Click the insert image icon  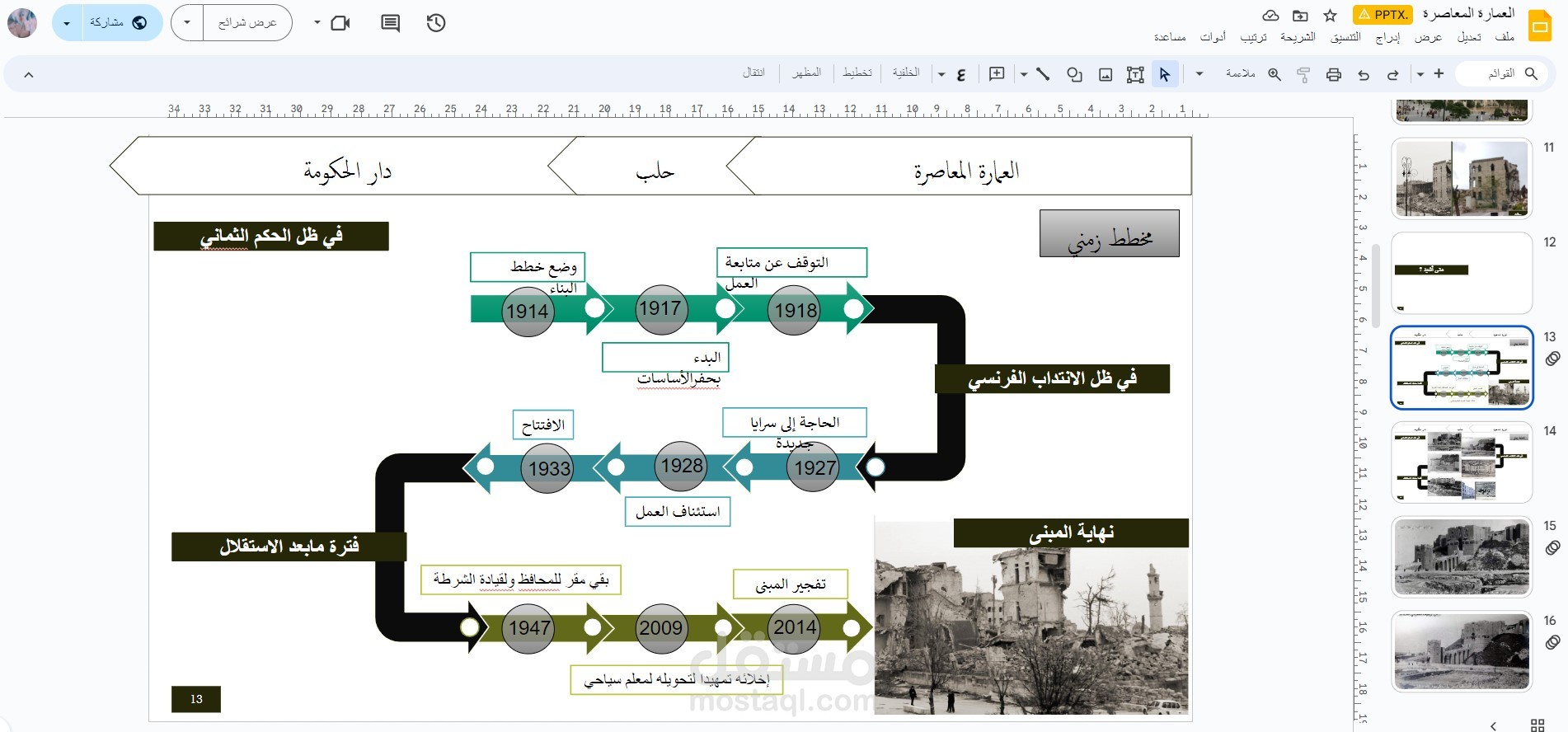[x=1106, y=74]
